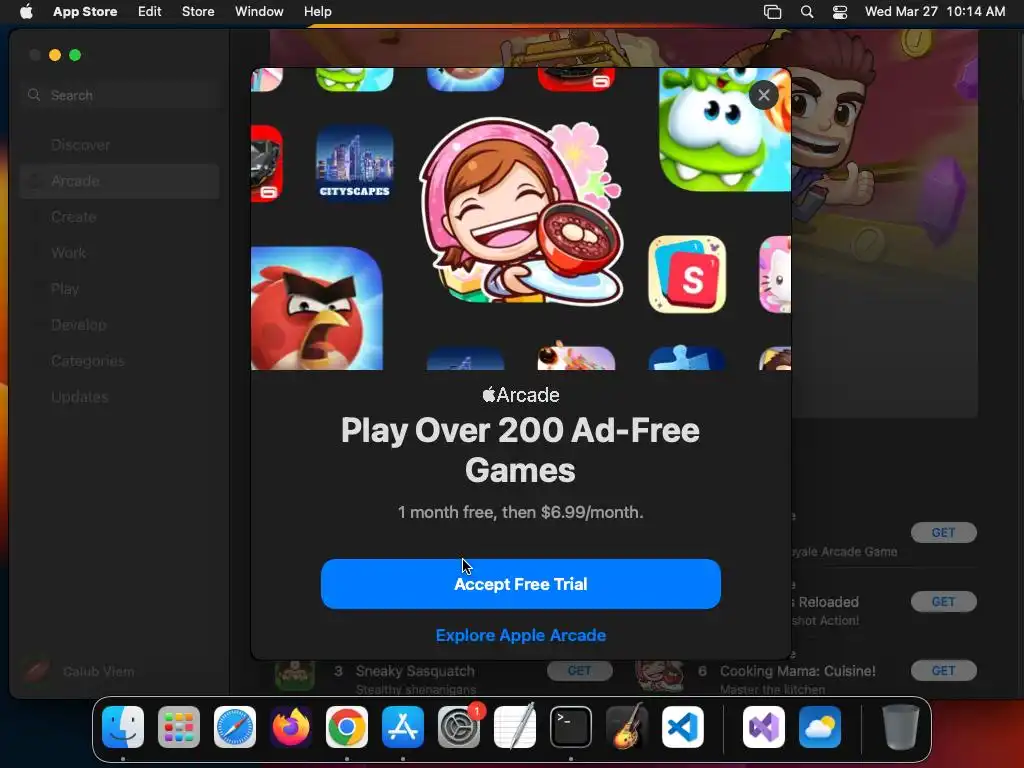Open Spotlight search in menu bar

point(807,12)
